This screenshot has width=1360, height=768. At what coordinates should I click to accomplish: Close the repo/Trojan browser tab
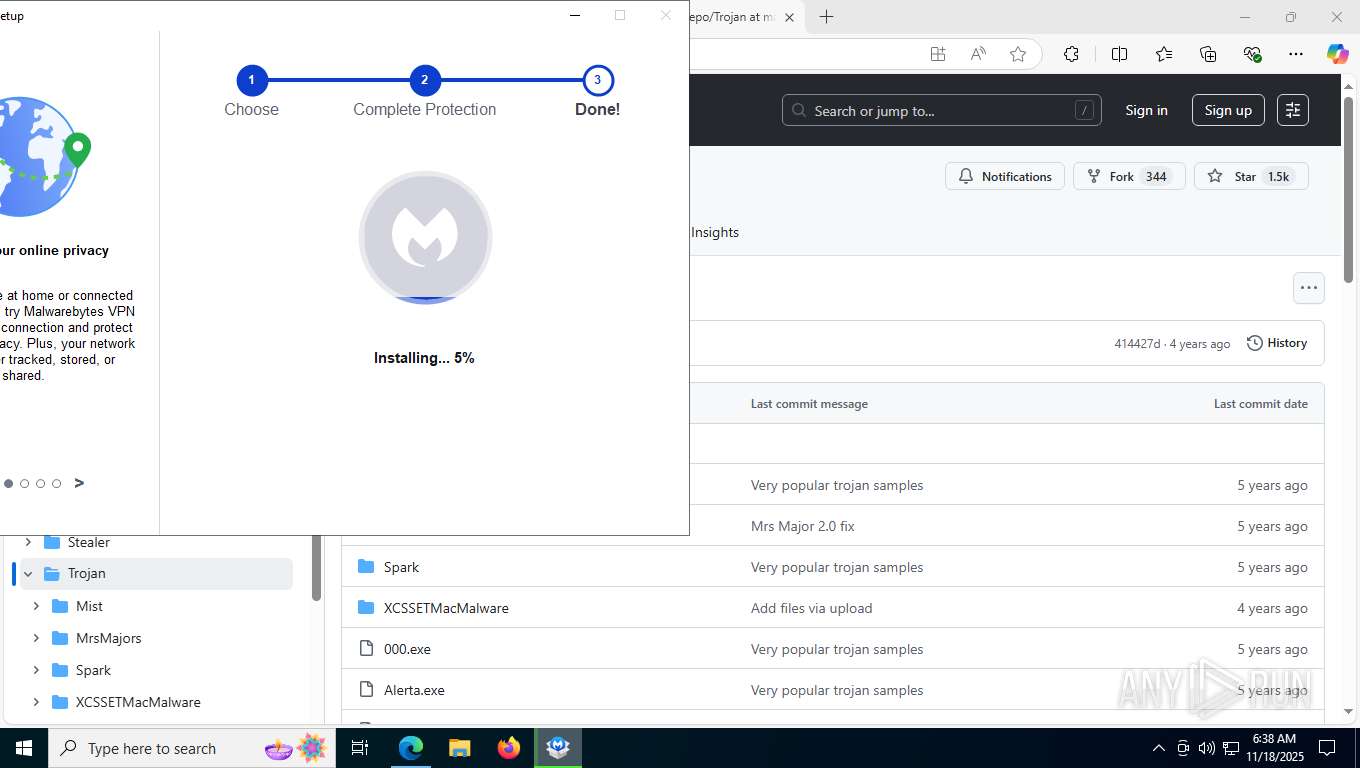tap(789, 17)
